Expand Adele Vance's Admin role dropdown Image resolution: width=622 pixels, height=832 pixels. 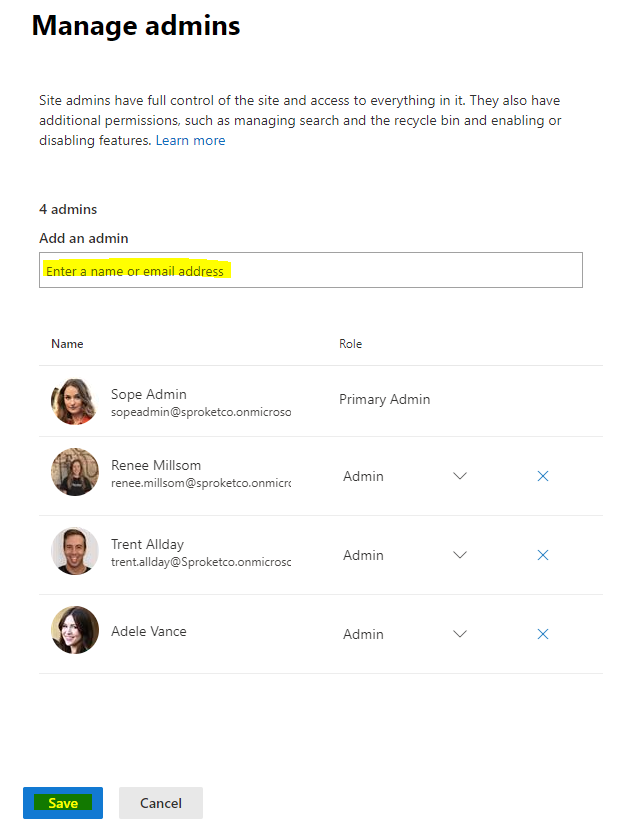click(x=459, y=634)
